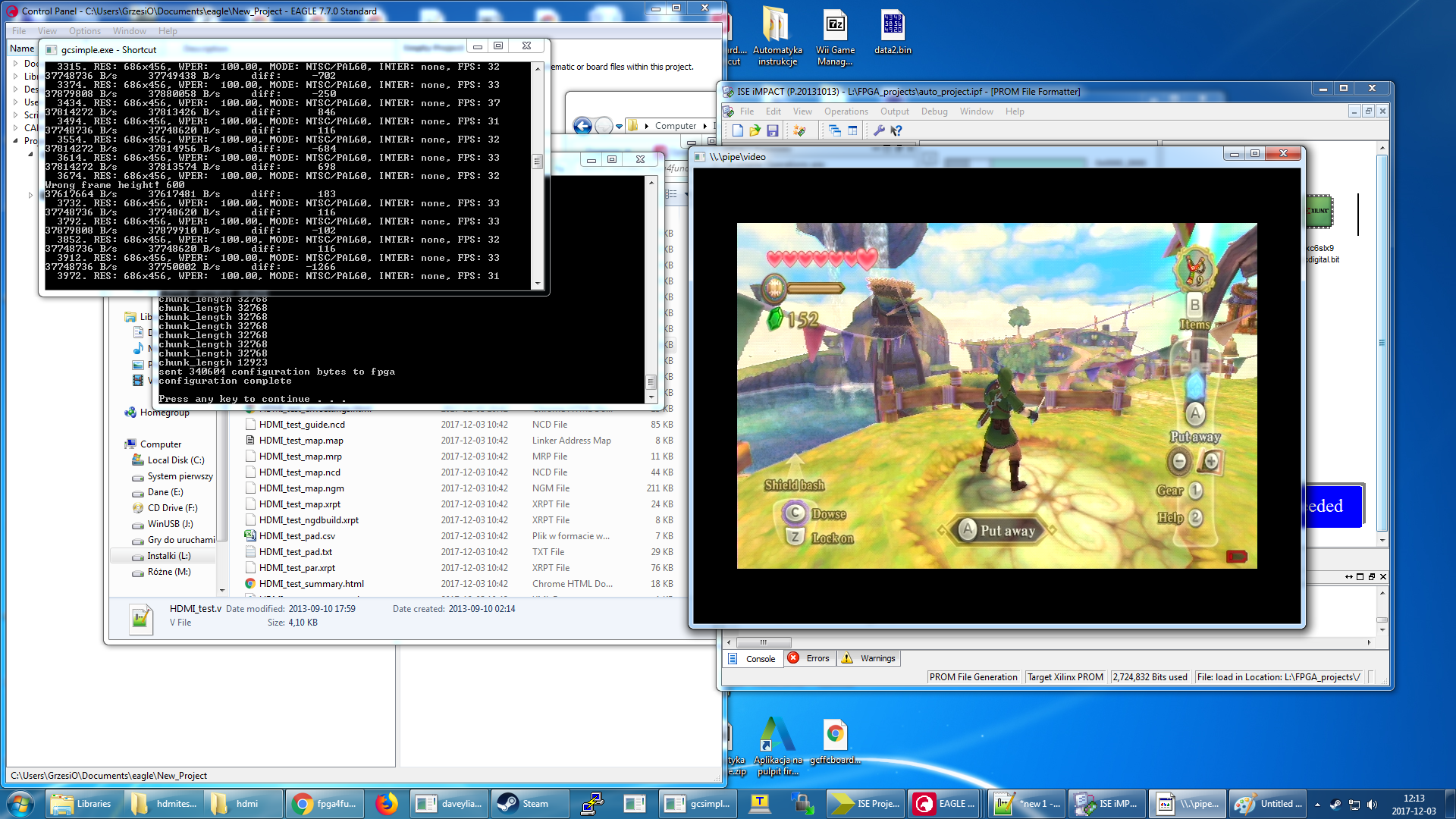
Task: Open Homegroup in Explorer sidebar
Action: (x=157, y=413)
